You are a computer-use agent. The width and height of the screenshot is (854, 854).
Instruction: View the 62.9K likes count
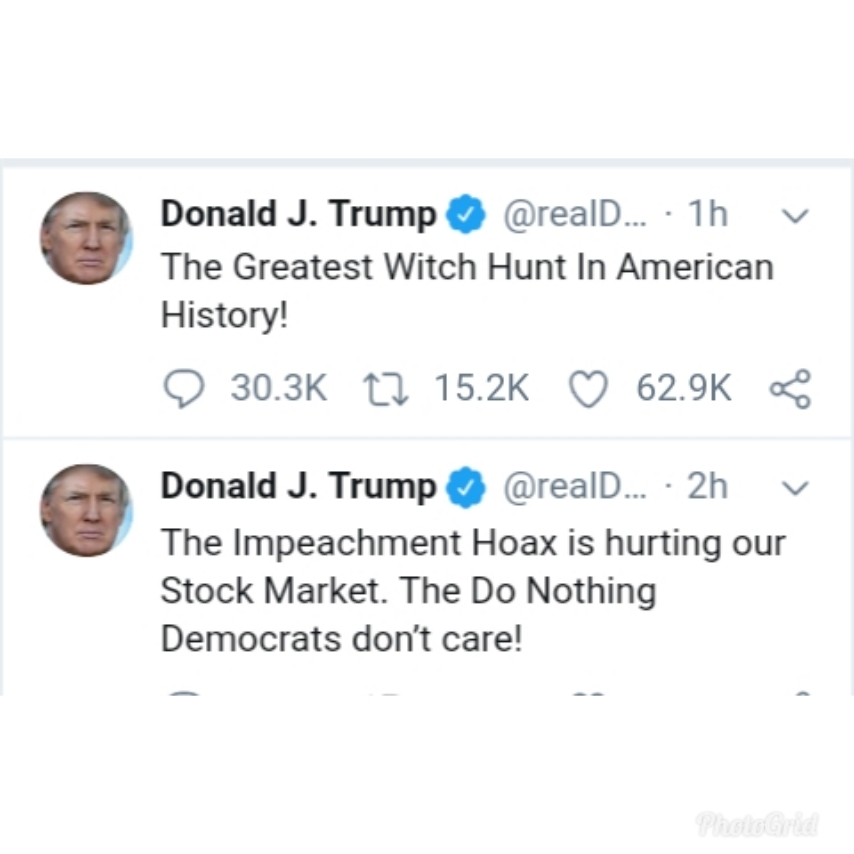click(x=684, y=388)
